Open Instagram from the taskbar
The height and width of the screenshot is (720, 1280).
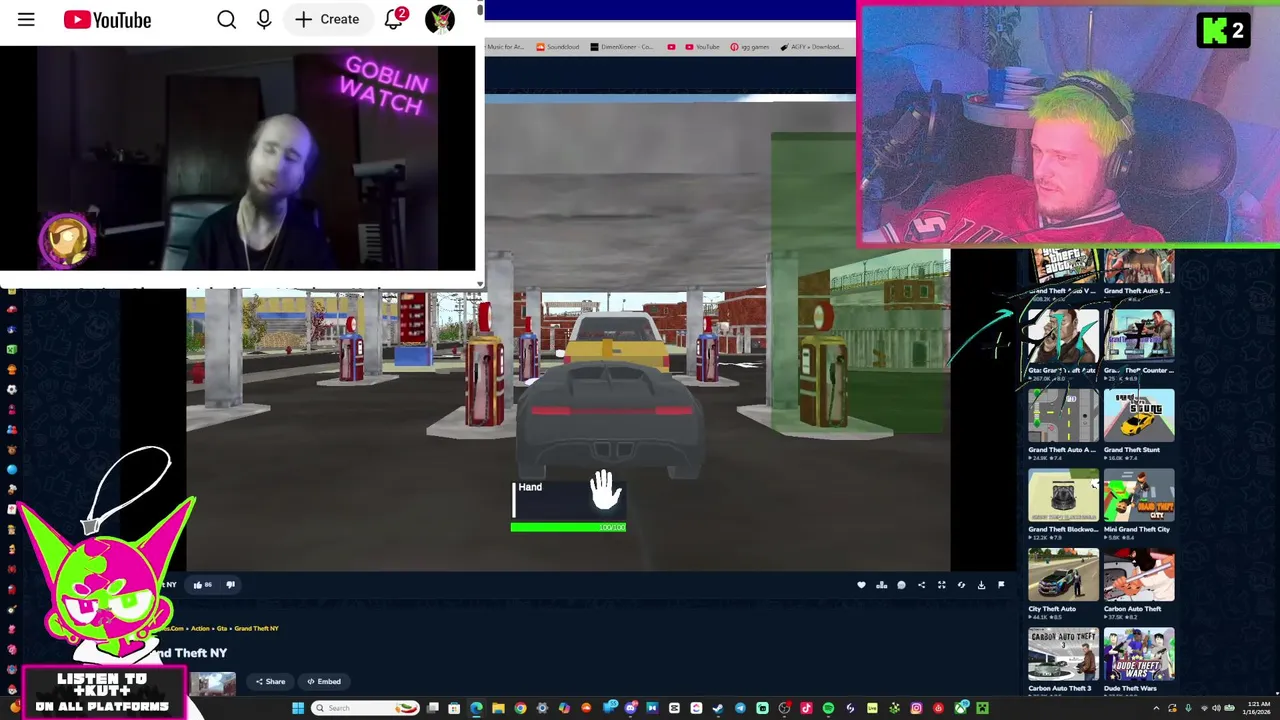(x=916, y=708)
